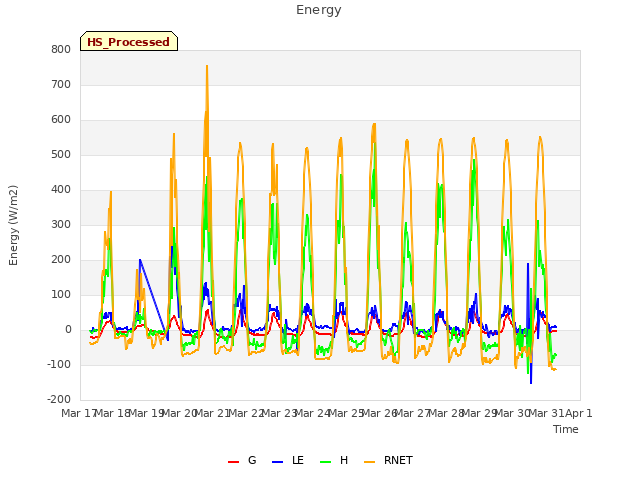Click the HS_Processed annotation label
This screenshot has height=480, width=640.
click(129, 41)
